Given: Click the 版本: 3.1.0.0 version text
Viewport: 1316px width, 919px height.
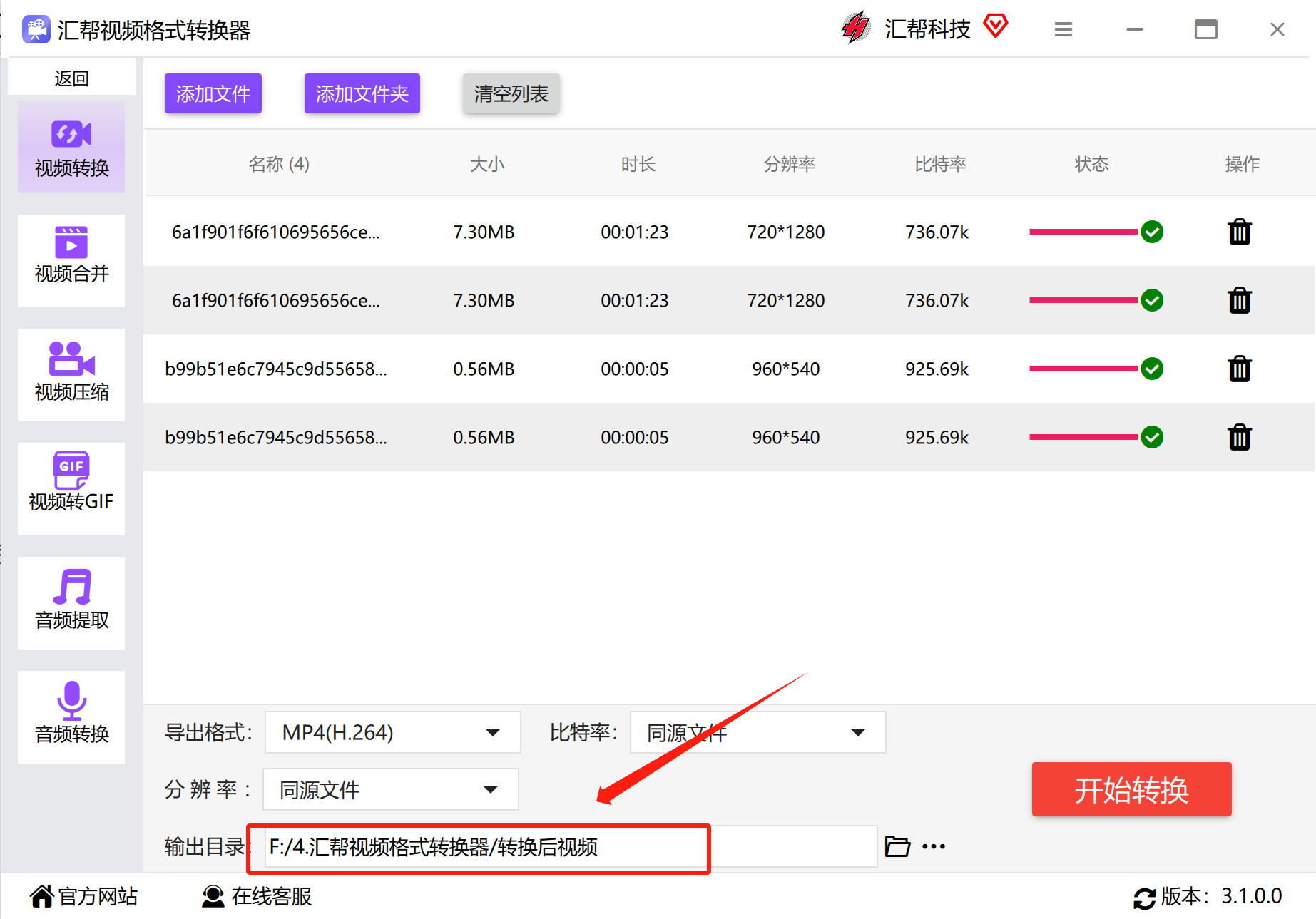Looking at the screenshot, I should point(1222,896).
